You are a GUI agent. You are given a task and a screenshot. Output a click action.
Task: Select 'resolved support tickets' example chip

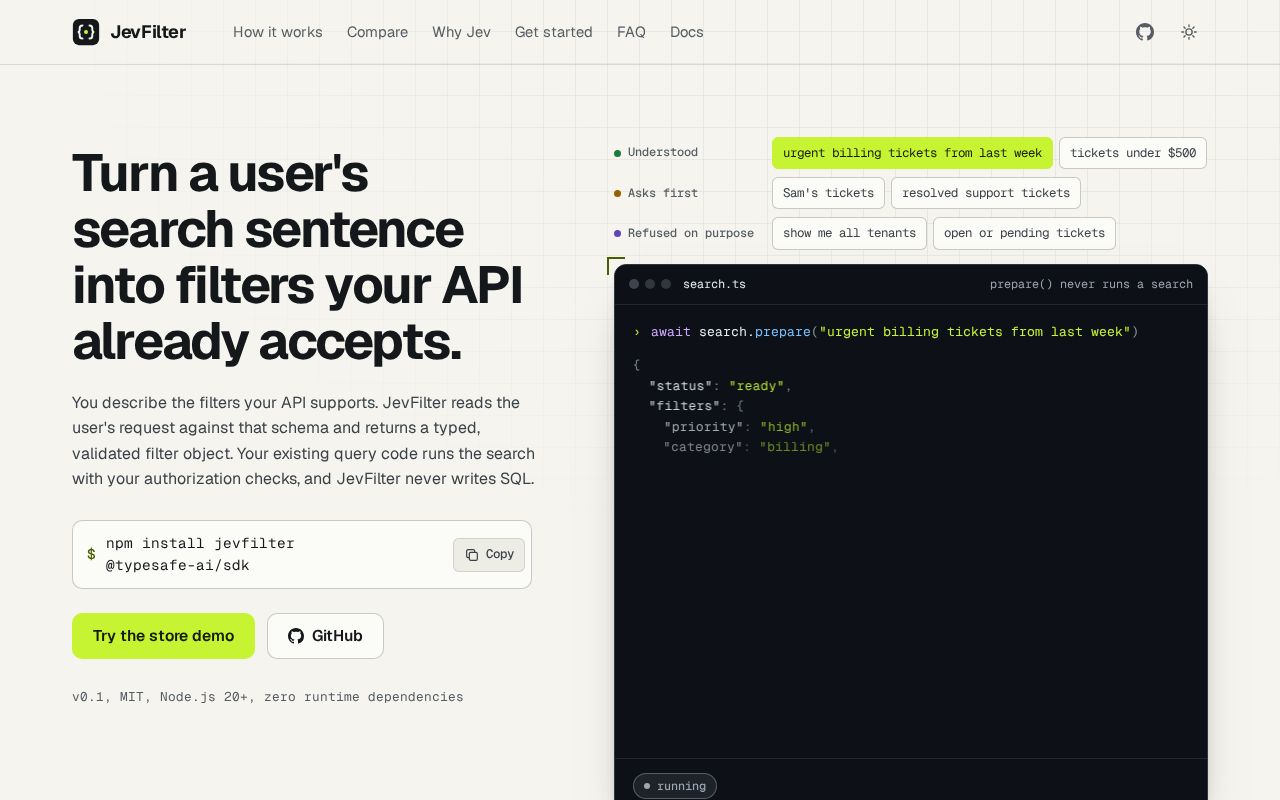986,193
